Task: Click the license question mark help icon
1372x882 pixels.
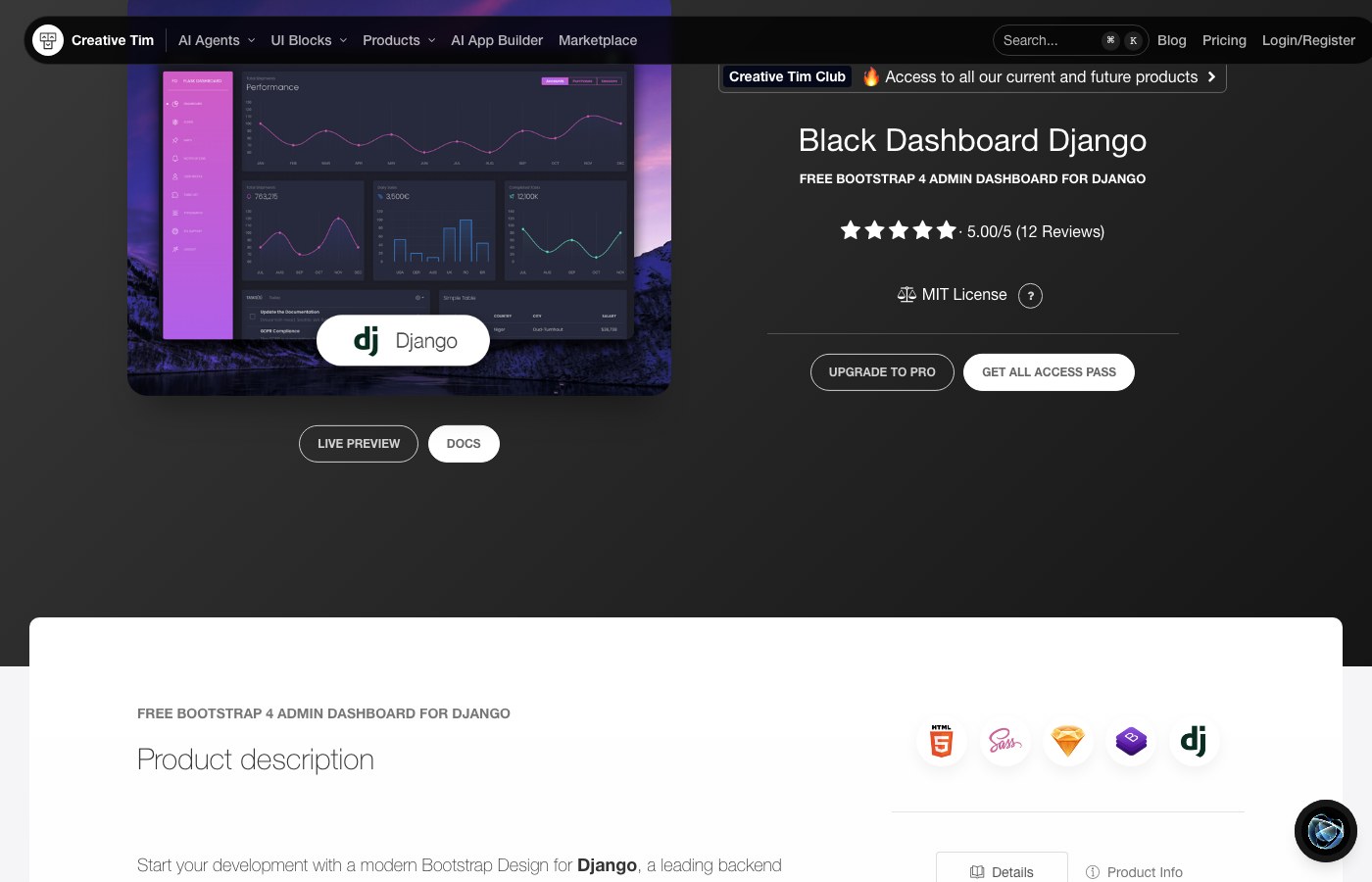Action: coord(1030,295)
